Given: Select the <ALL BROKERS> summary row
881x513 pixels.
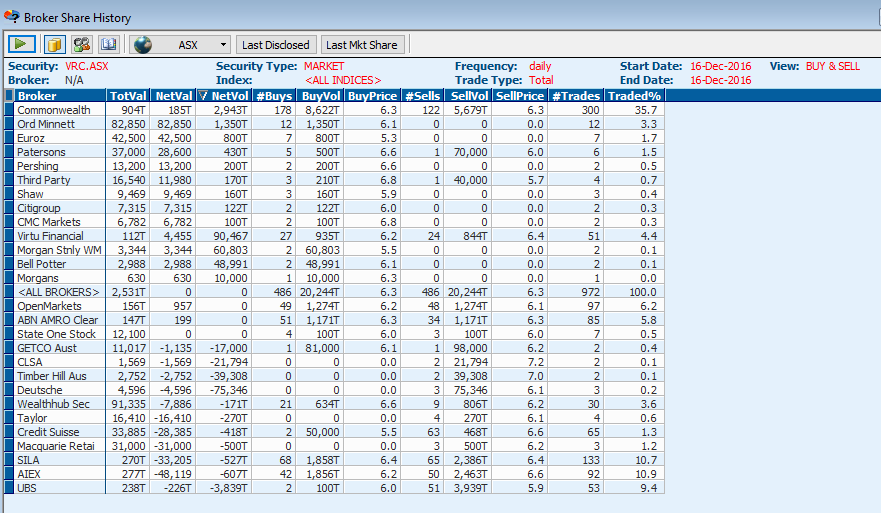Looking at the screenshot, I should [x=335, y=292].
